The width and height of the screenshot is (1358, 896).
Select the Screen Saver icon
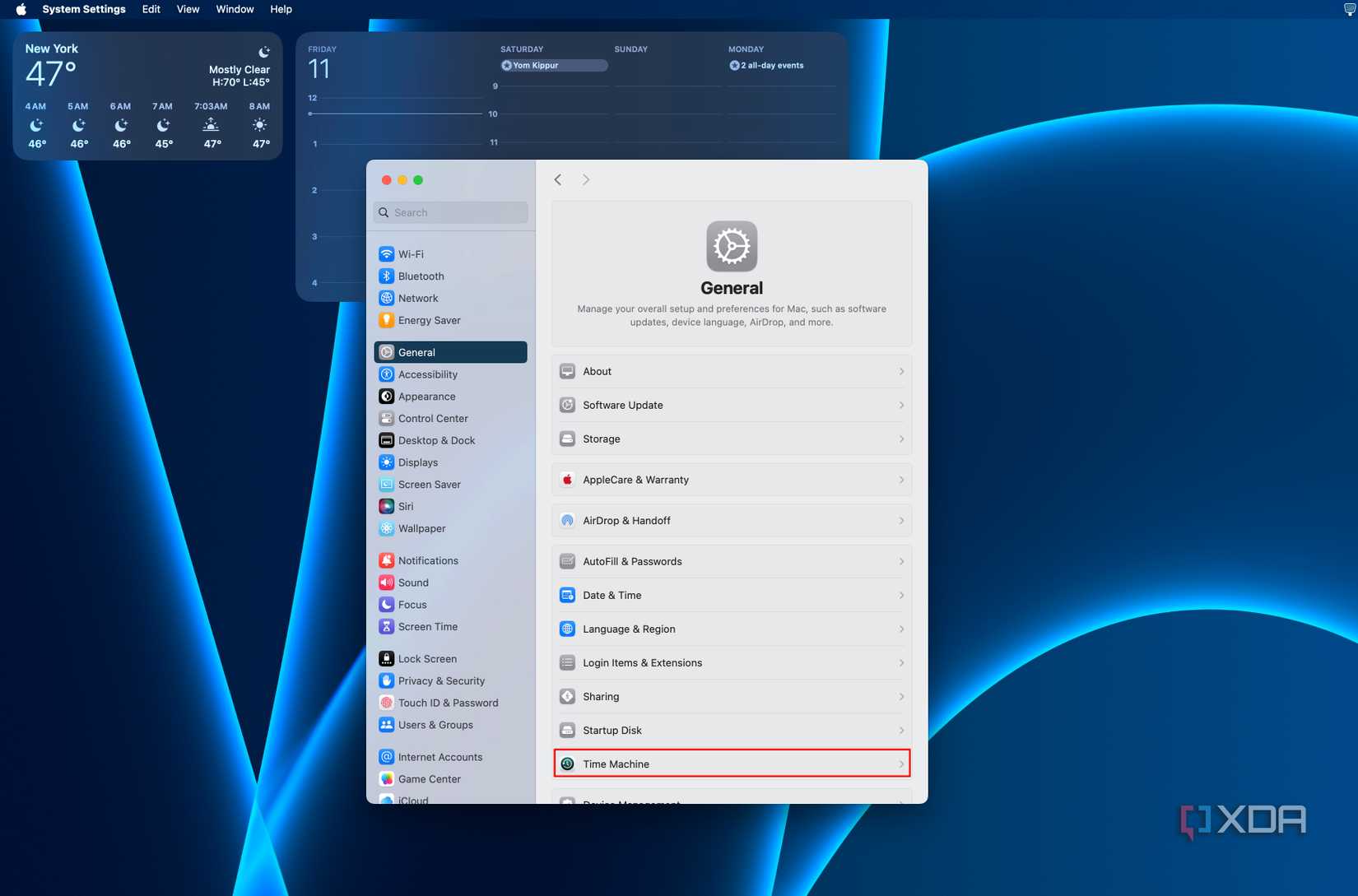[386, 485]
